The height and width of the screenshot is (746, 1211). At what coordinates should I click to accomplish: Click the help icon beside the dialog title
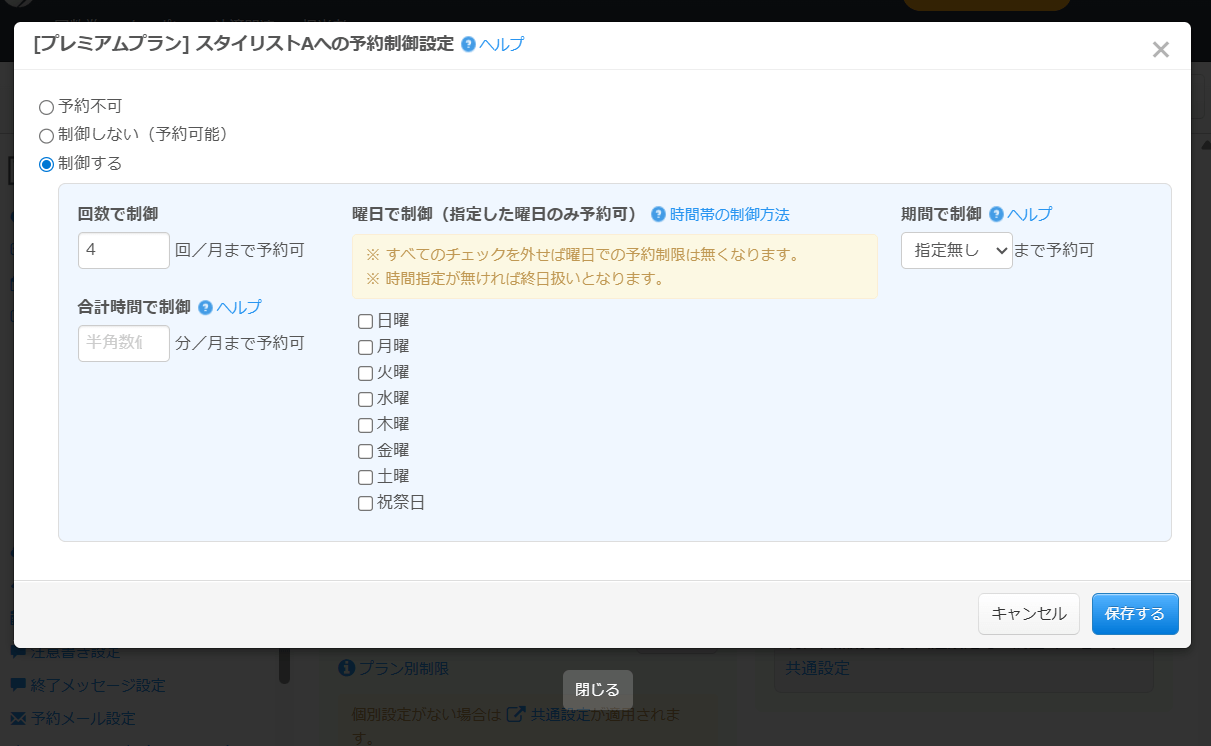point(468,45)
